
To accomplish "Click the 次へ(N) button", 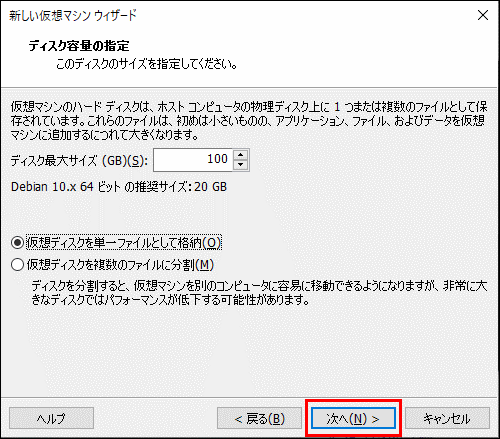I will [353, 418].
